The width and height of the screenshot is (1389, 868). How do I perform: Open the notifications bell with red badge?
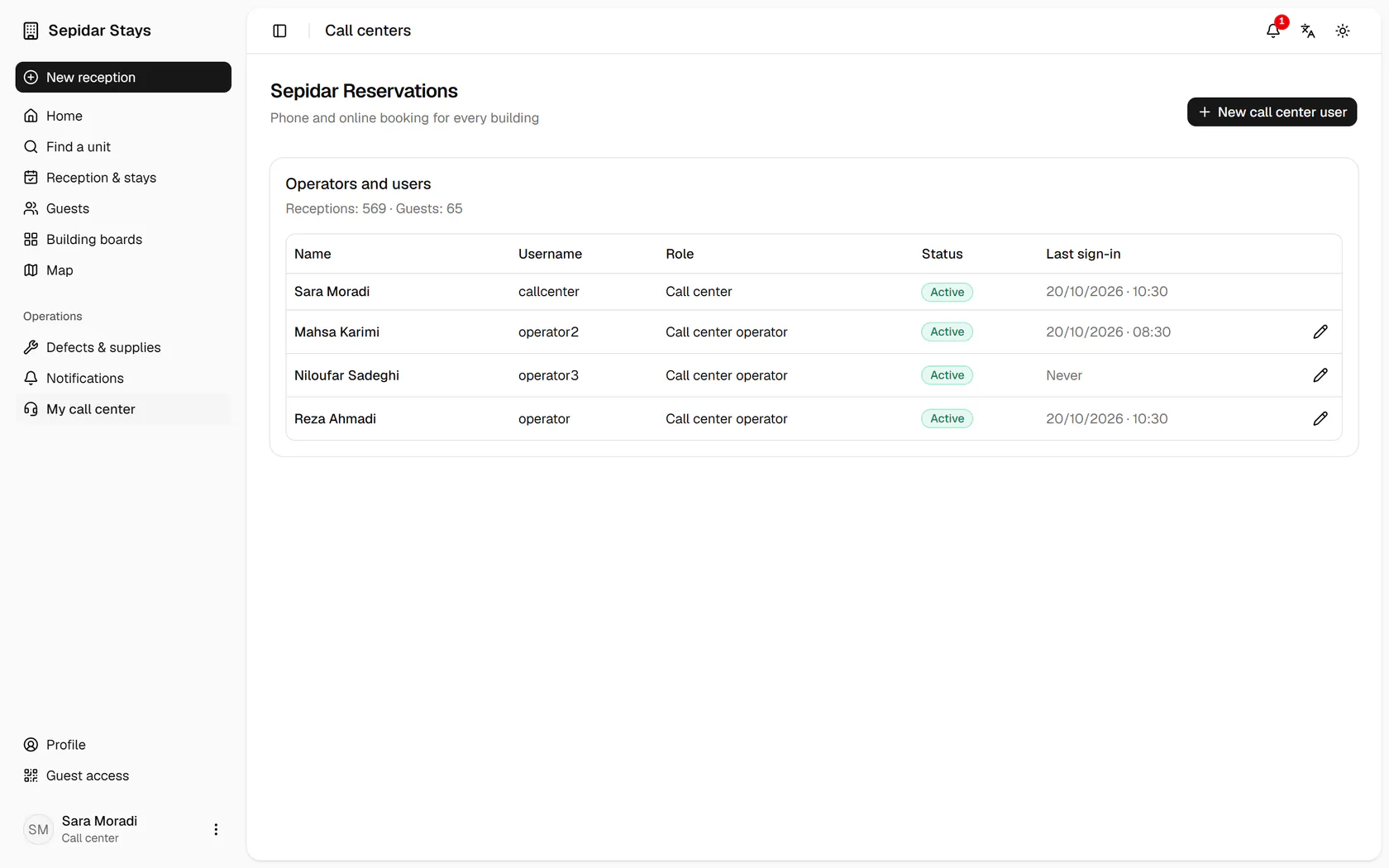[x=1273, y=31]
